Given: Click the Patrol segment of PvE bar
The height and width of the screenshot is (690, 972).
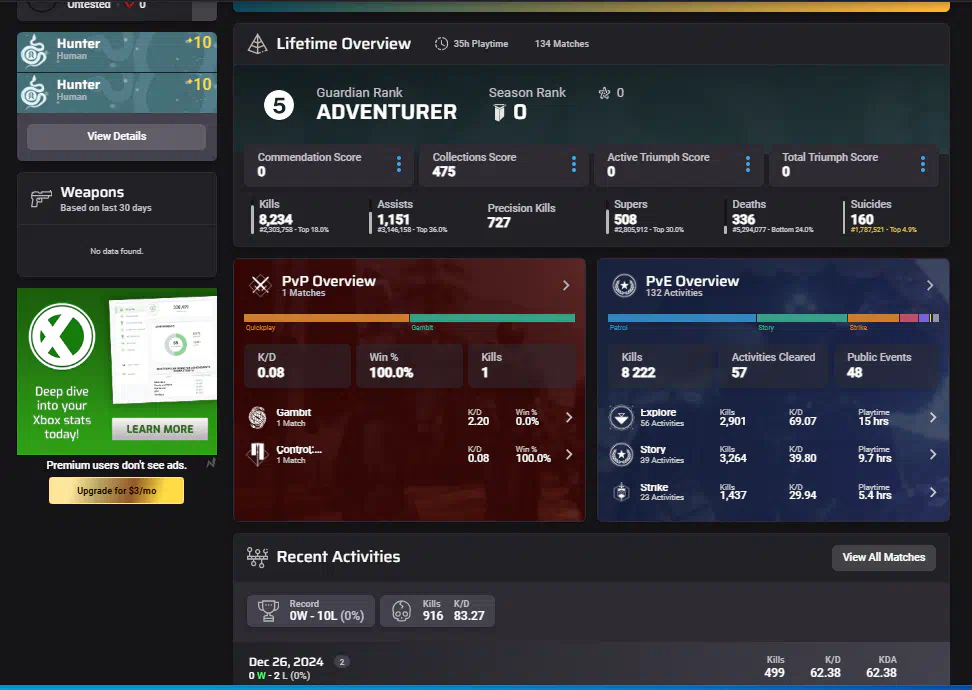Looking at the screenshot, I should pyautogui.click(x=682, y=318).
